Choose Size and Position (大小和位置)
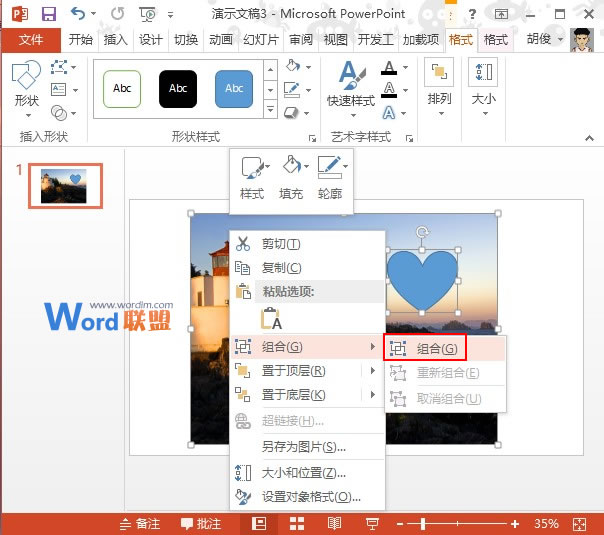This screenshot has width=604, height=535. (x=307, y=472)
